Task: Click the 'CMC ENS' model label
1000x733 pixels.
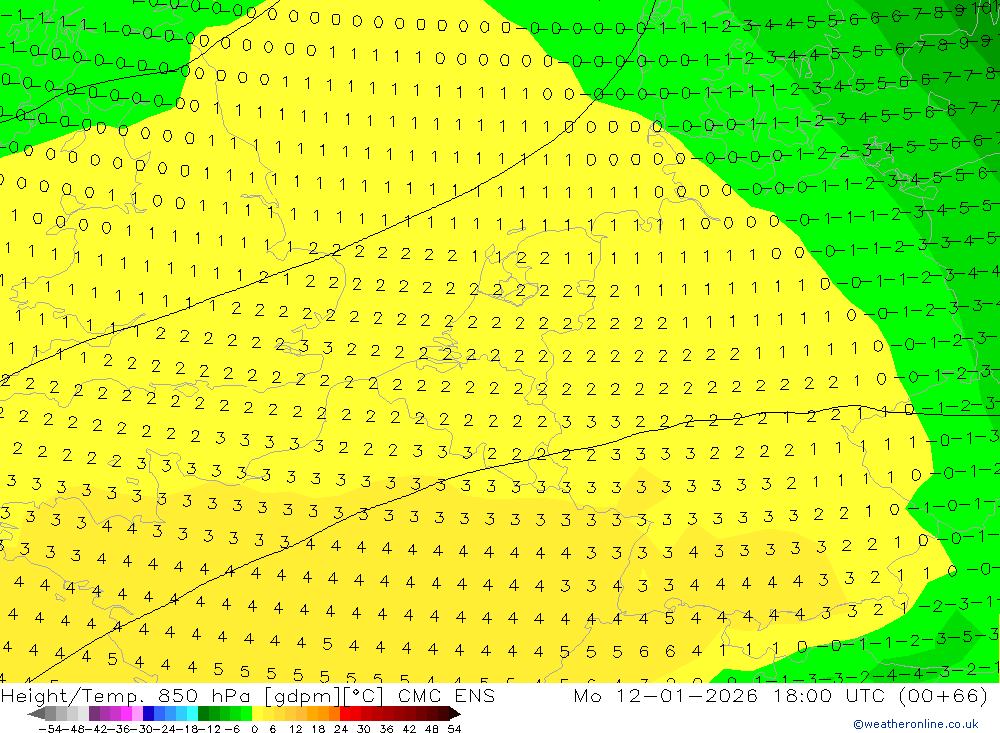Action: (446, 695)
